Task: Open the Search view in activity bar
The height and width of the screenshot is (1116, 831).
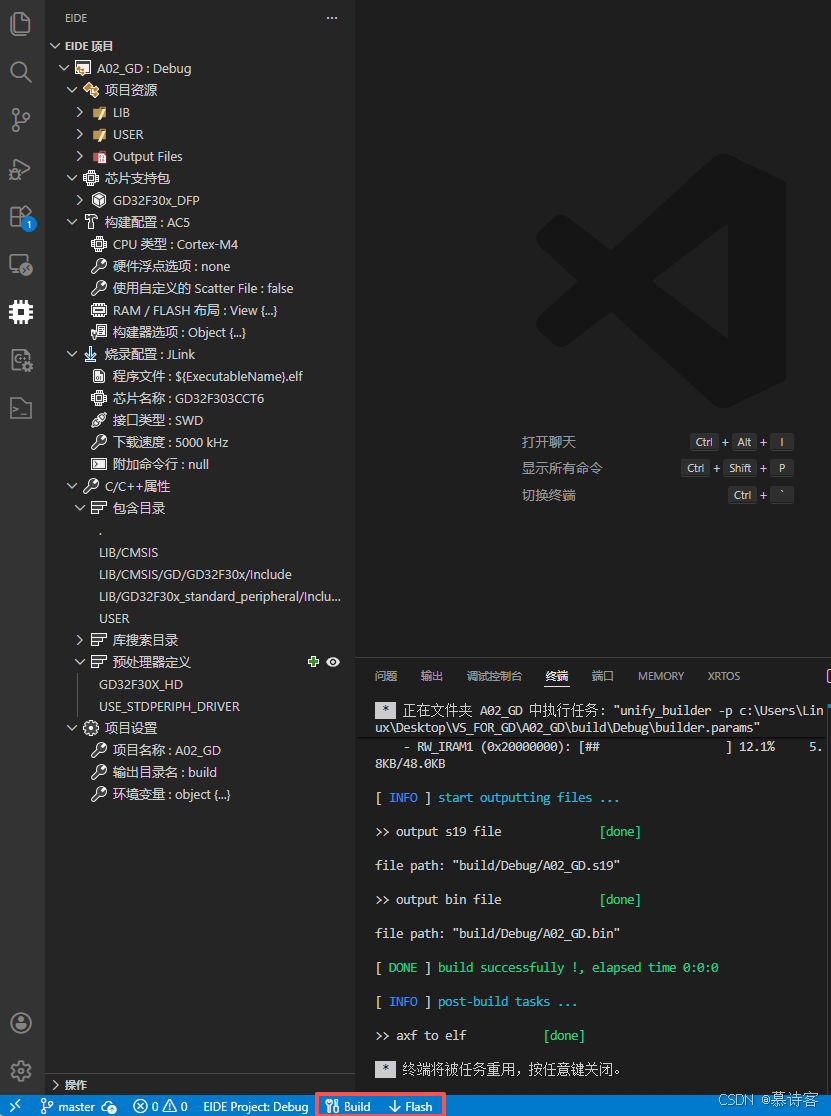Action: coord(21,71)
